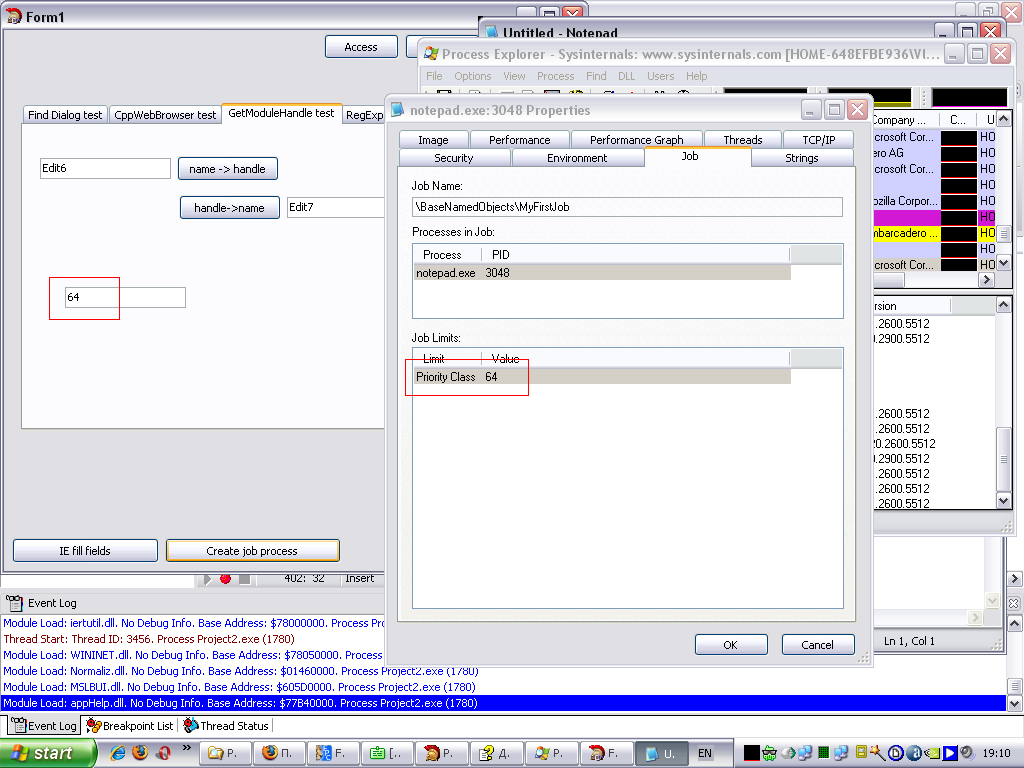1024x768 pixels.
Task: Click the gray macro stop square icon
Action: coord(244,579)
